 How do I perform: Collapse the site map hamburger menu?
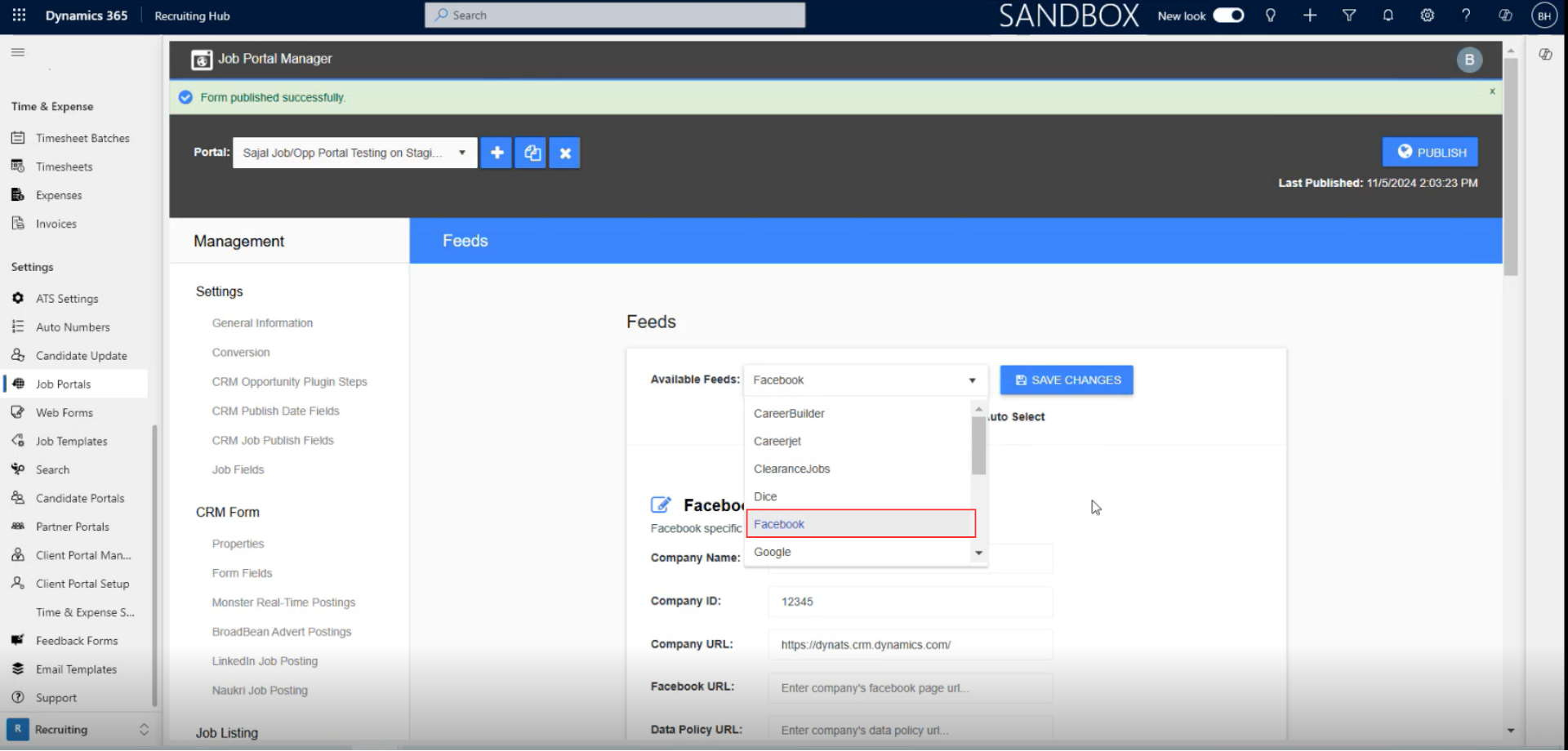pyautogui.click(x=18, y=52)
